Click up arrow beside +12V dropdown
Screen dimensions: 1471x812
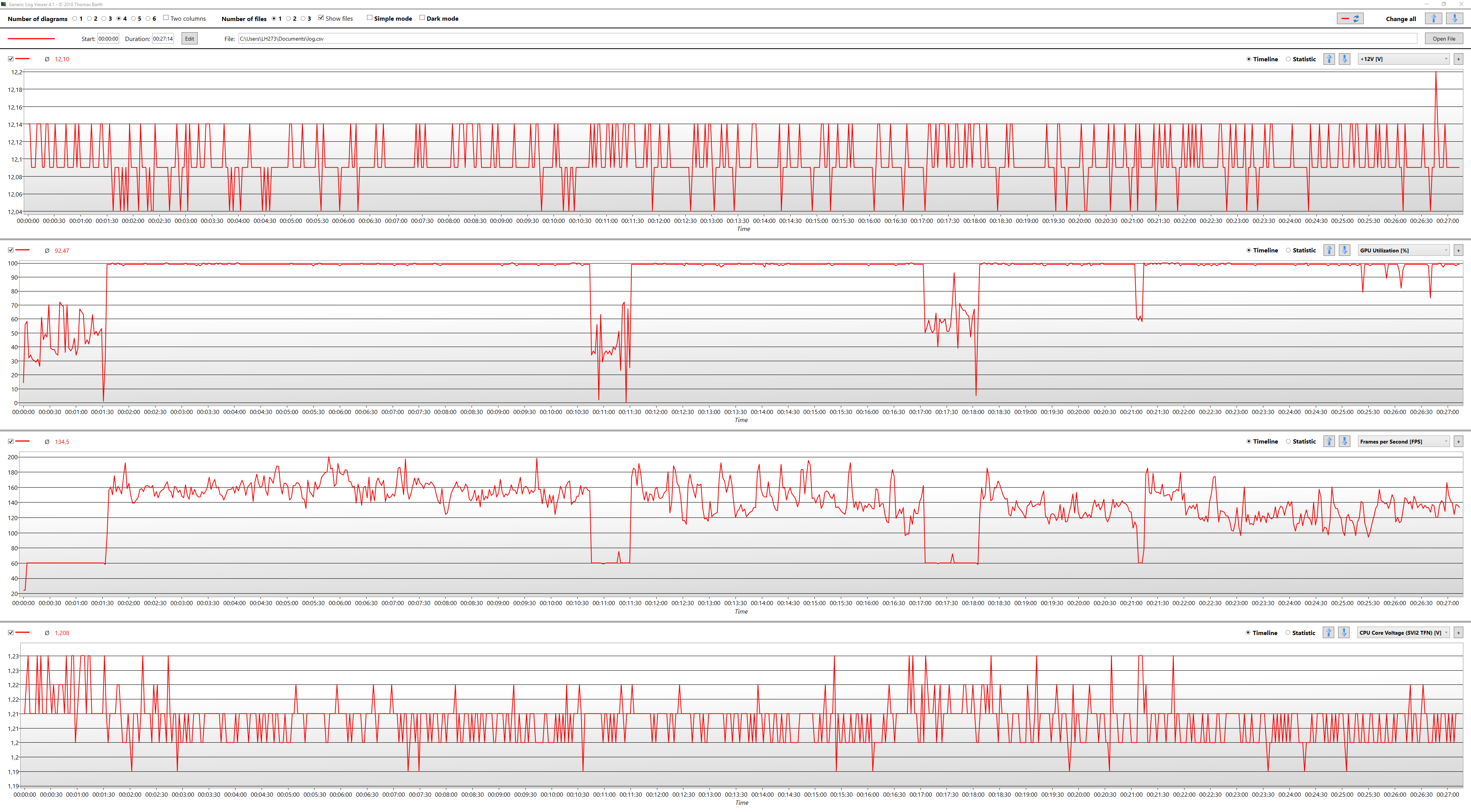(x=1329, y=59)
